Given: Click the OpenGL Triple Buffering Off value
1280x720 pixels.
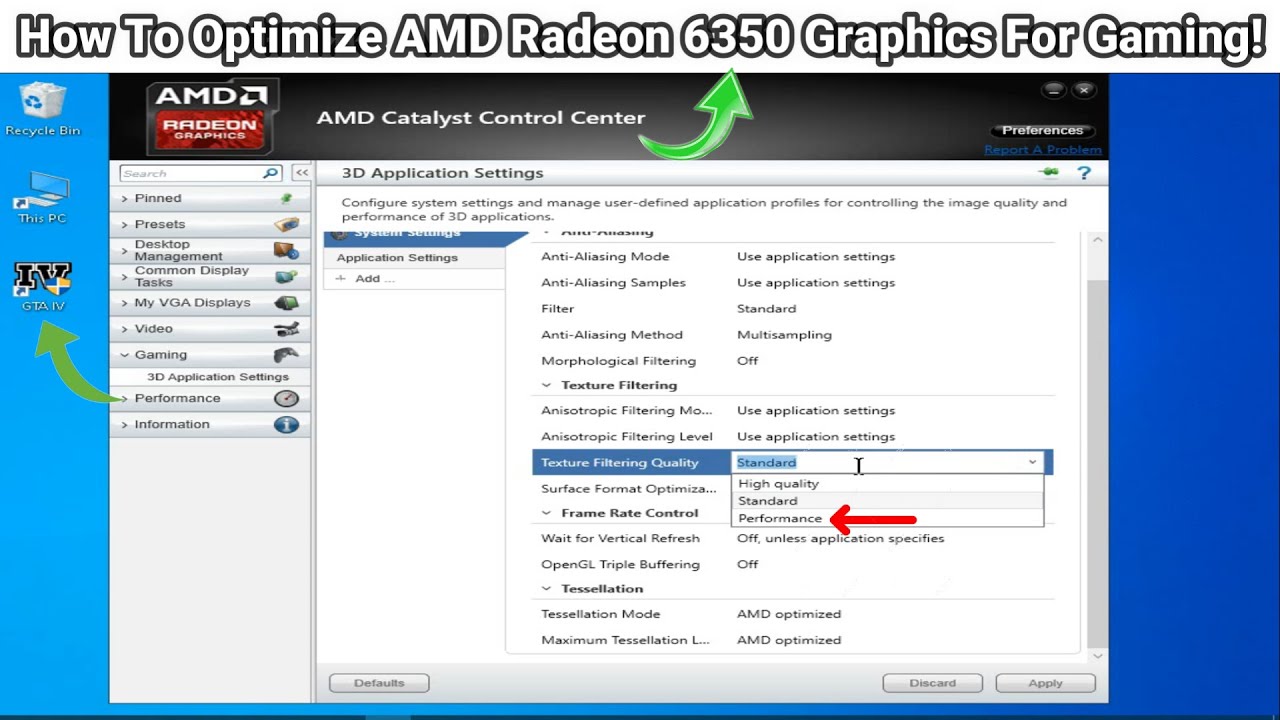Looking at the screenshot, I should (748, 564).
